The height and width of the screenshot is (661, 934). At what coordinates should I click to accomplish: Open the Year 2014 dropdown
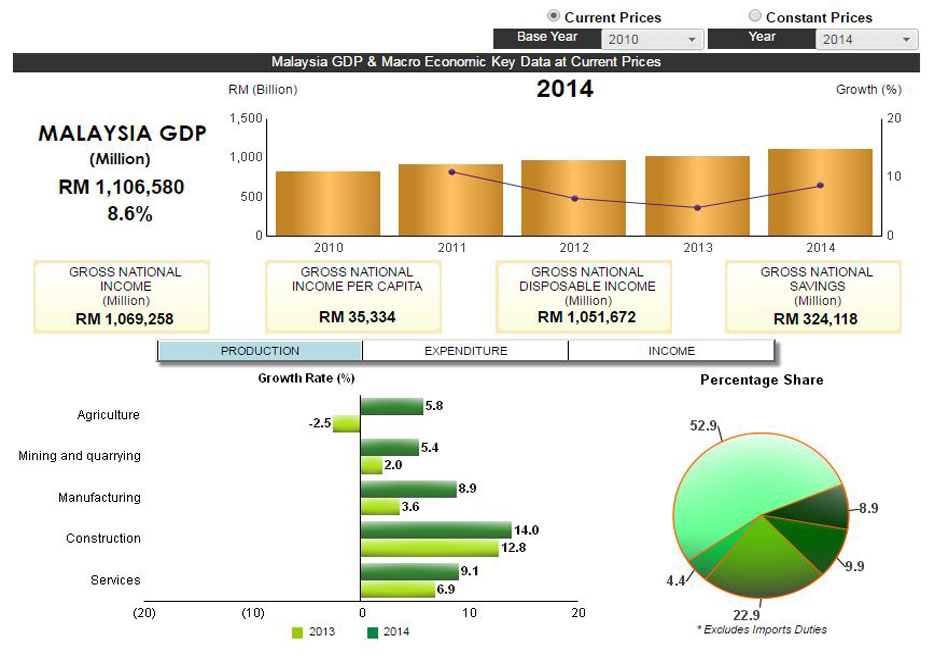tap(867, 39)
